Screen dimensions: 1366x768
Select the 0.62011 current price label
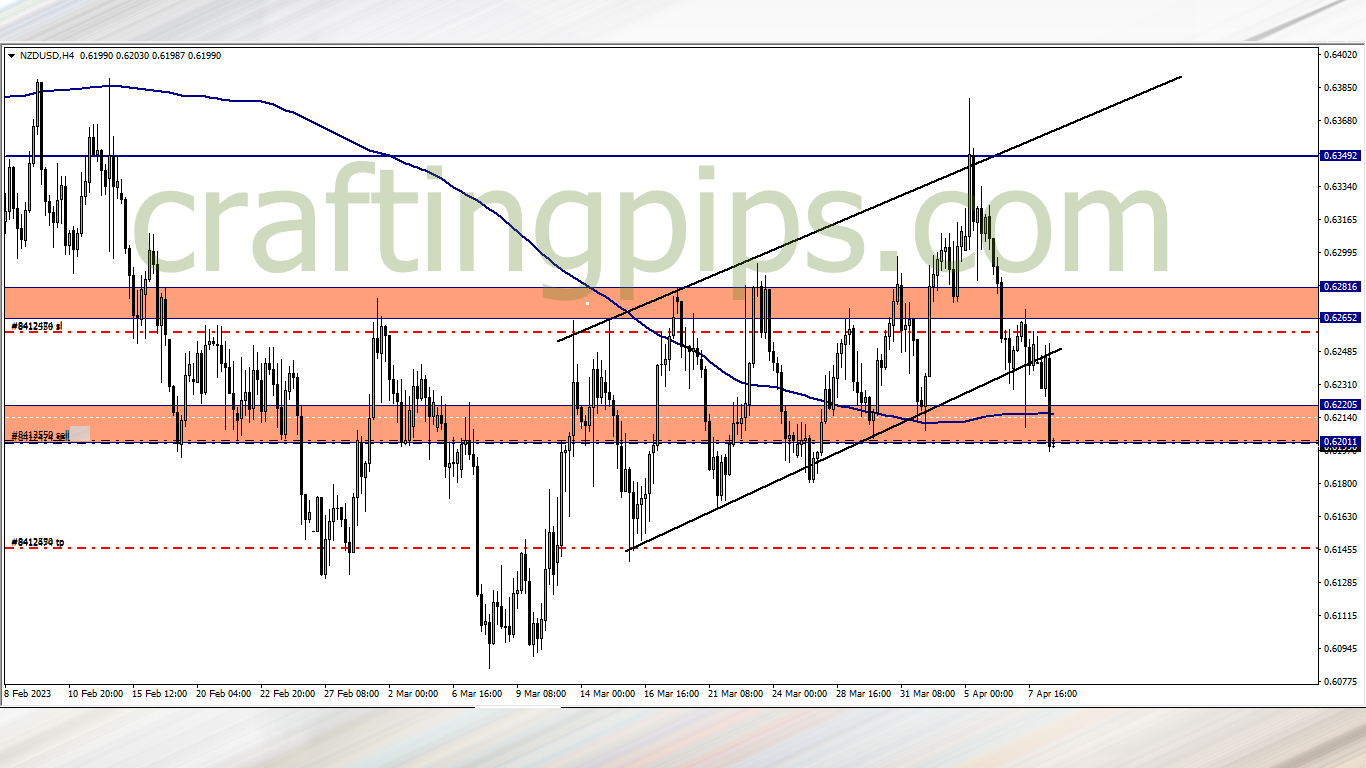1340,442
